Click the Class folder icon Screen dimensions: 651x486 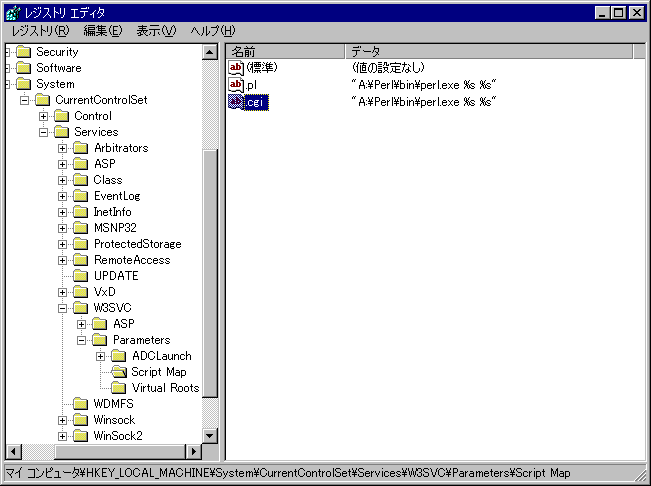point(81,180)
